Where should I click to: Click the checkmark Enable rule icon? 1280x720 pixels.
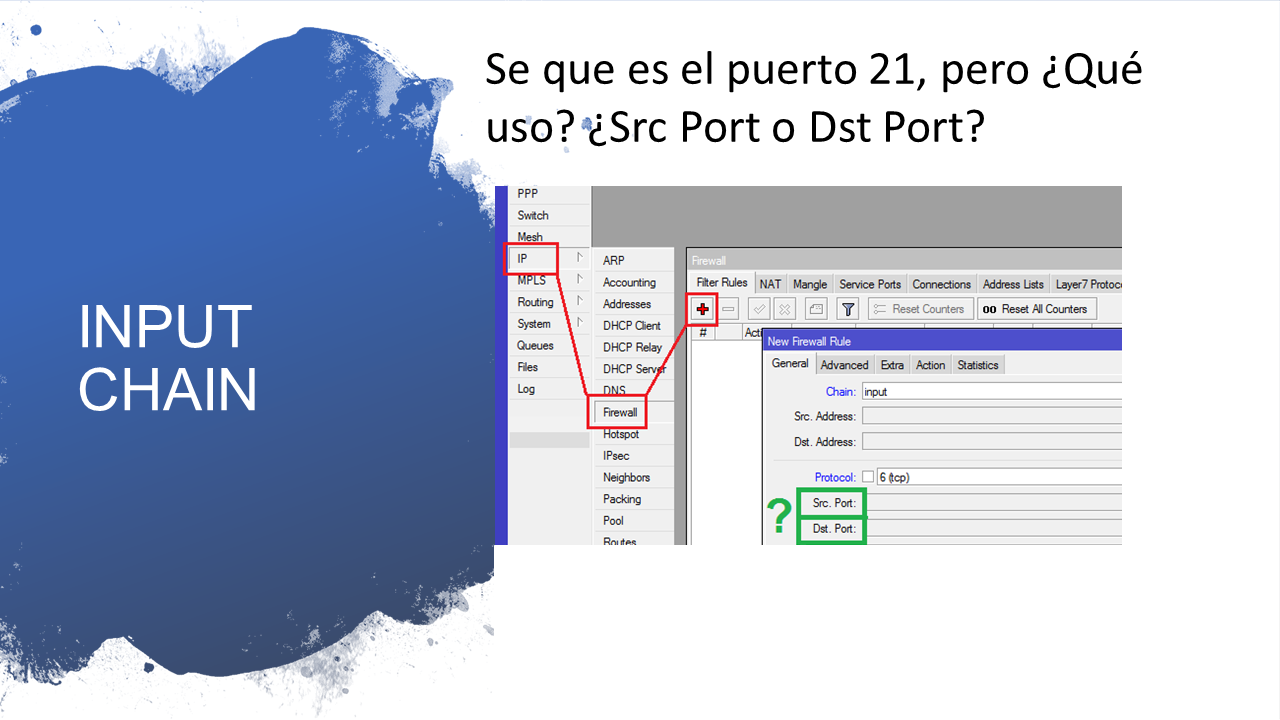coord(759,309)
